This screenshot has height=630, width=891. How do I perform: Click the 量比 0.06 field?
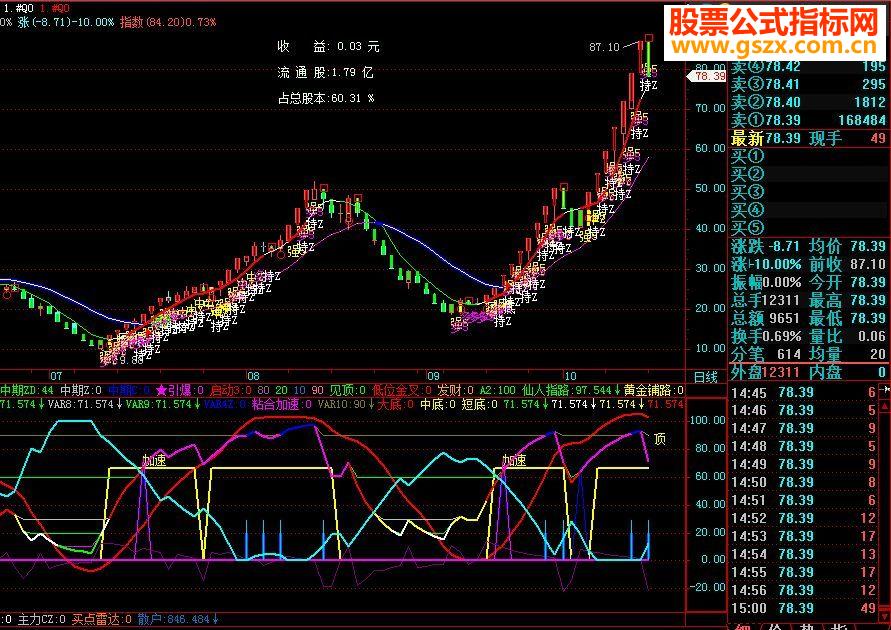pos(847,336)
